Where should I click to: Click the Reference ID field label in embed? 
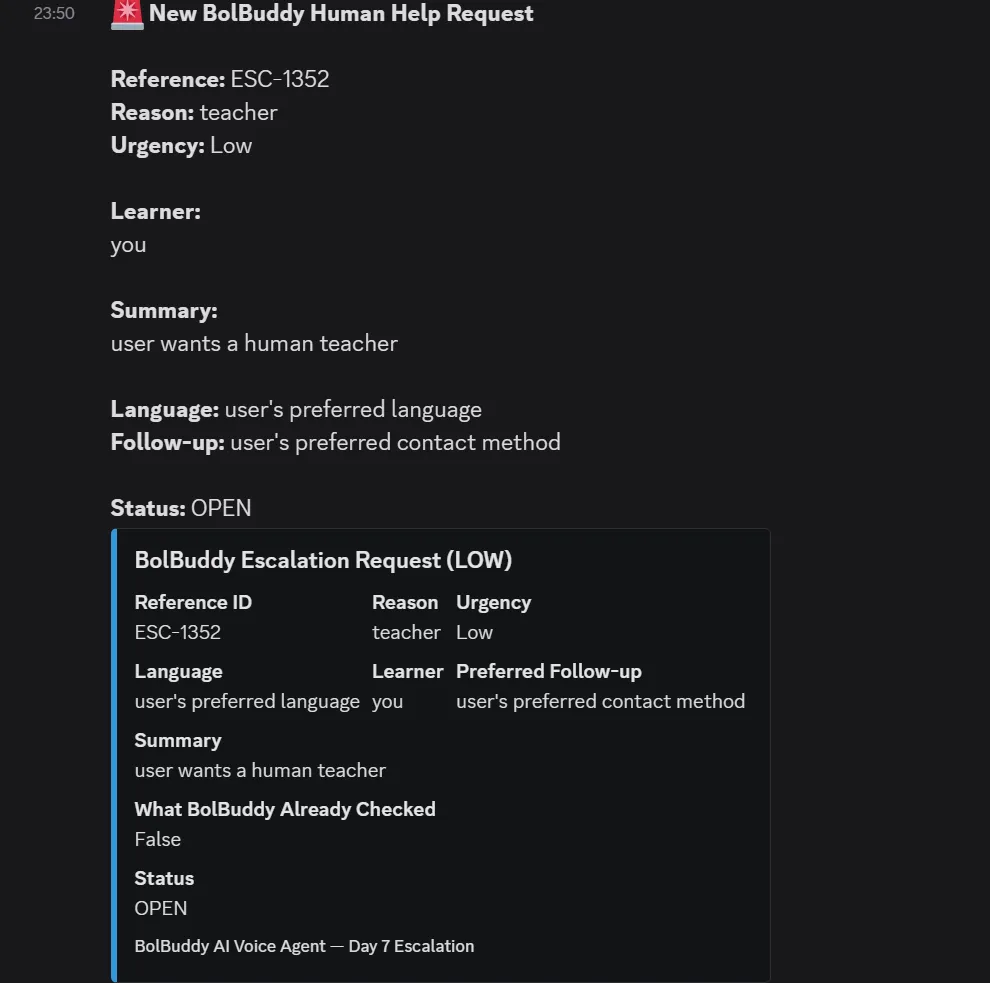point(193,602)
